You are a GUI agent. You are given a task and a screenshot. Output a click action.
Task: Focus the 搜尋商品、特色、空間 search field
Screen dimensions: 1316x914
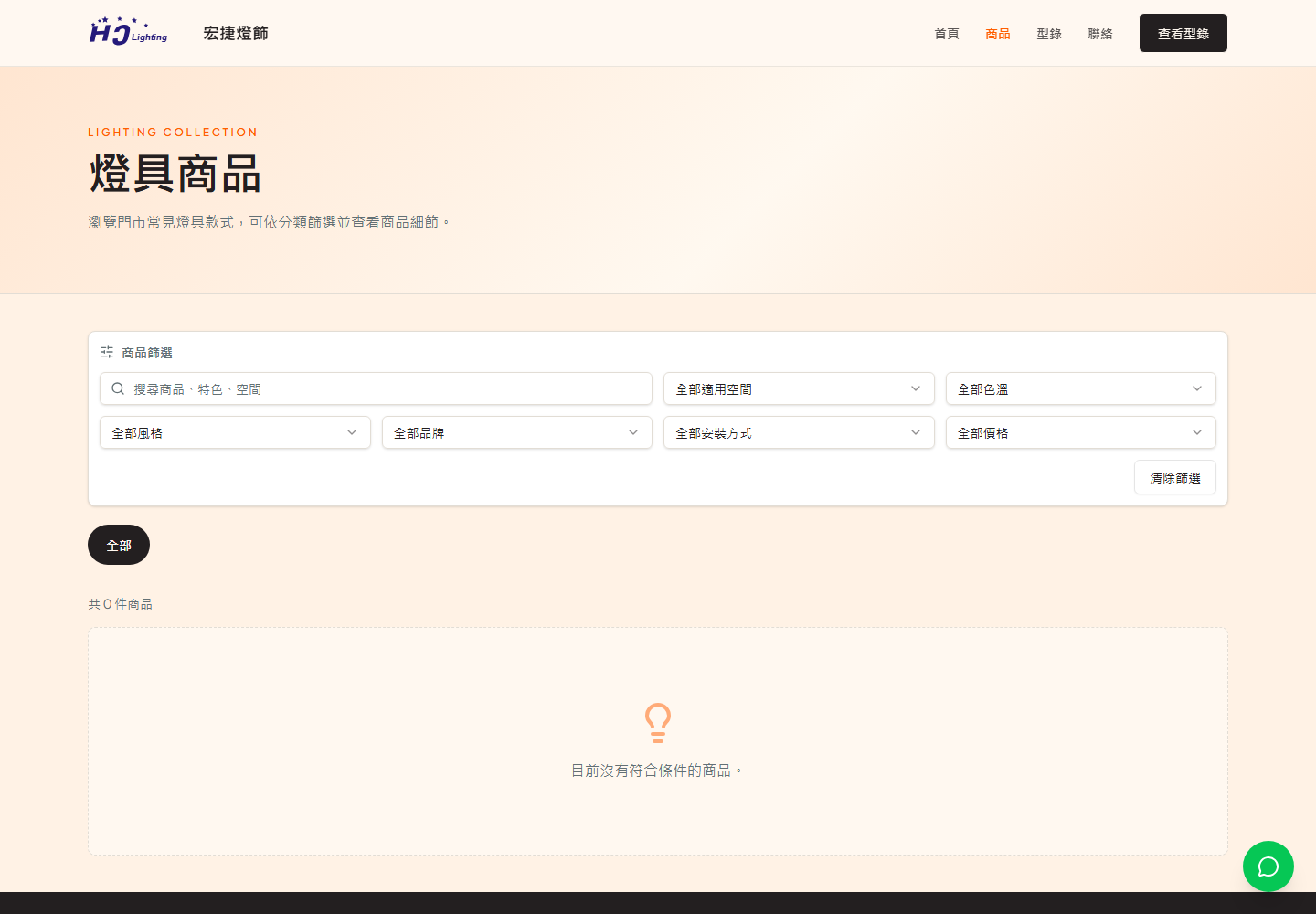376,388
